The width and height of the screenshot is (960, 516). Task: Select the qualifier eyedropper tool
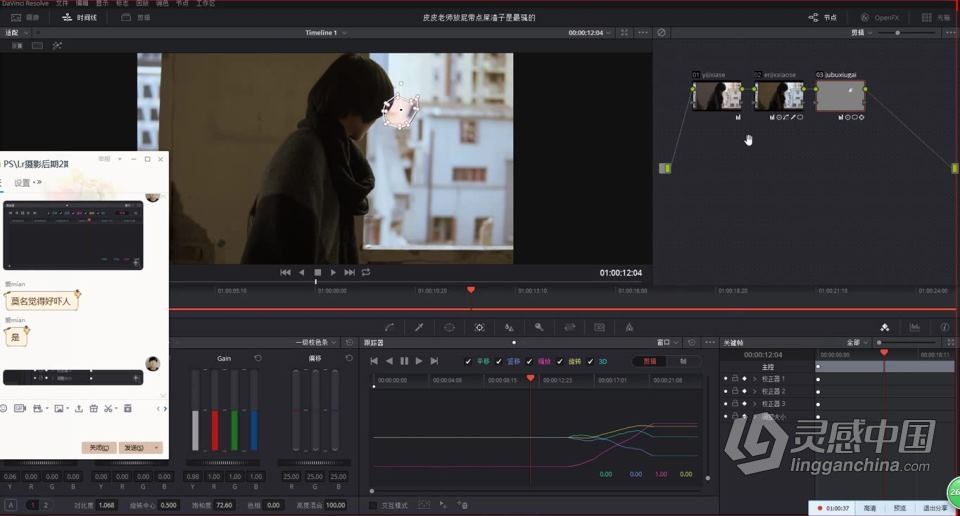tap(419, 327)
